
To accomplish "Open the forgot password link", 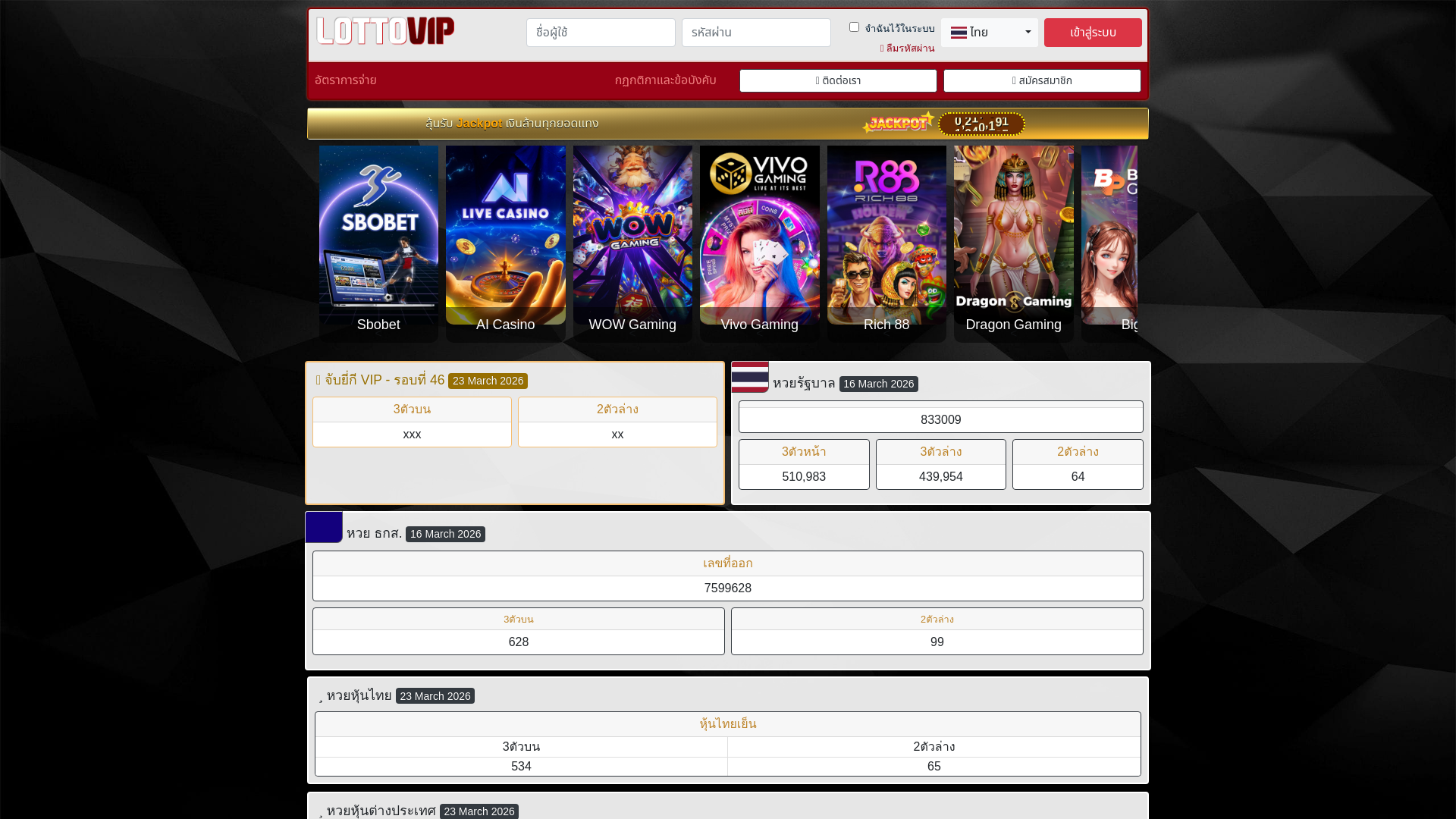I will click(x=907, y=49).
